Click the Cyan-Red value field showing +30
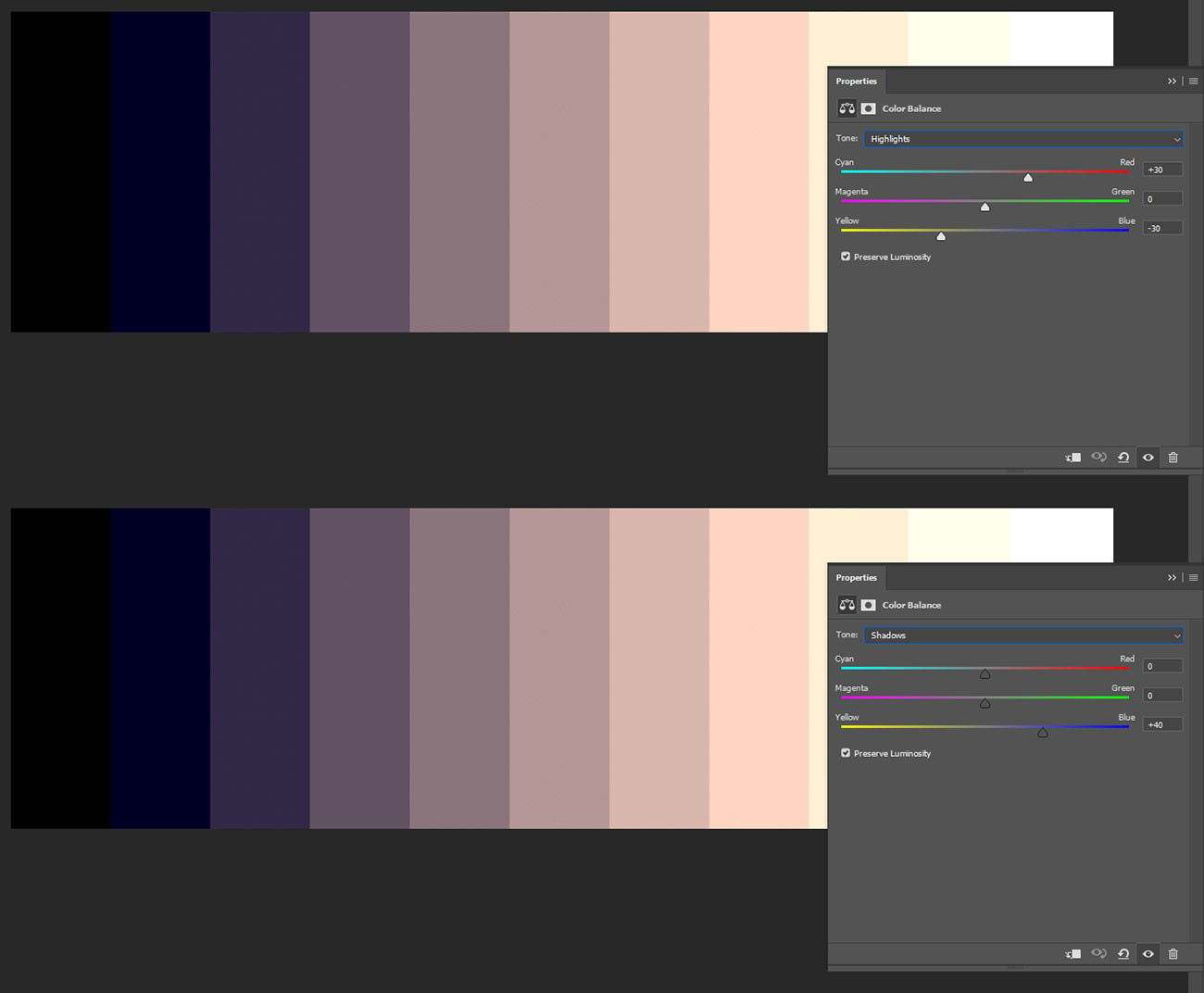The image size is (1204, 993). [1163, 170]
